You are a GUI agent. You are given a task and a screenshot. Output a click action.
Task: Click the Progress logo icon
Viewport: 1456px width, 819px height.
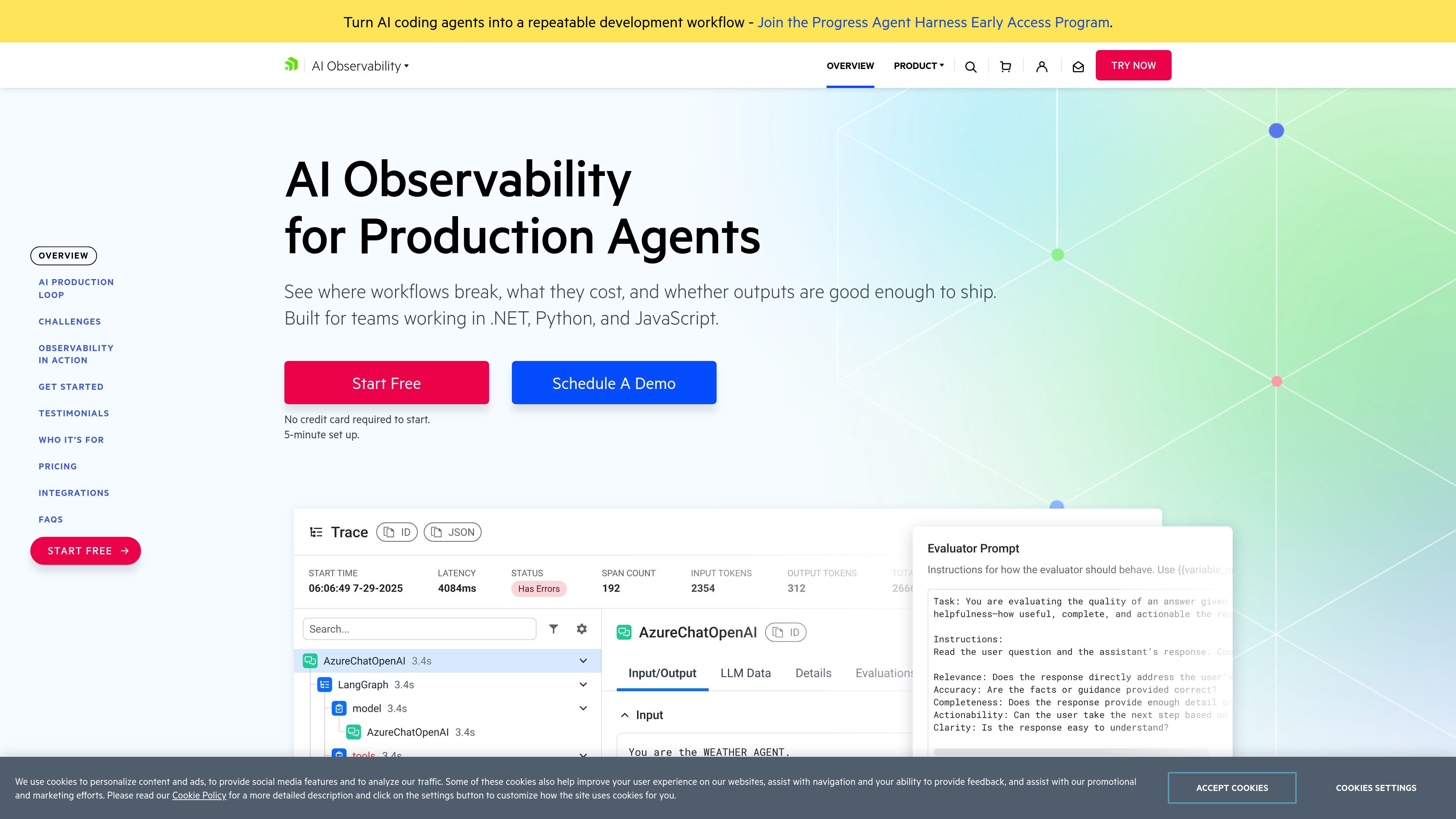(291, 64)
